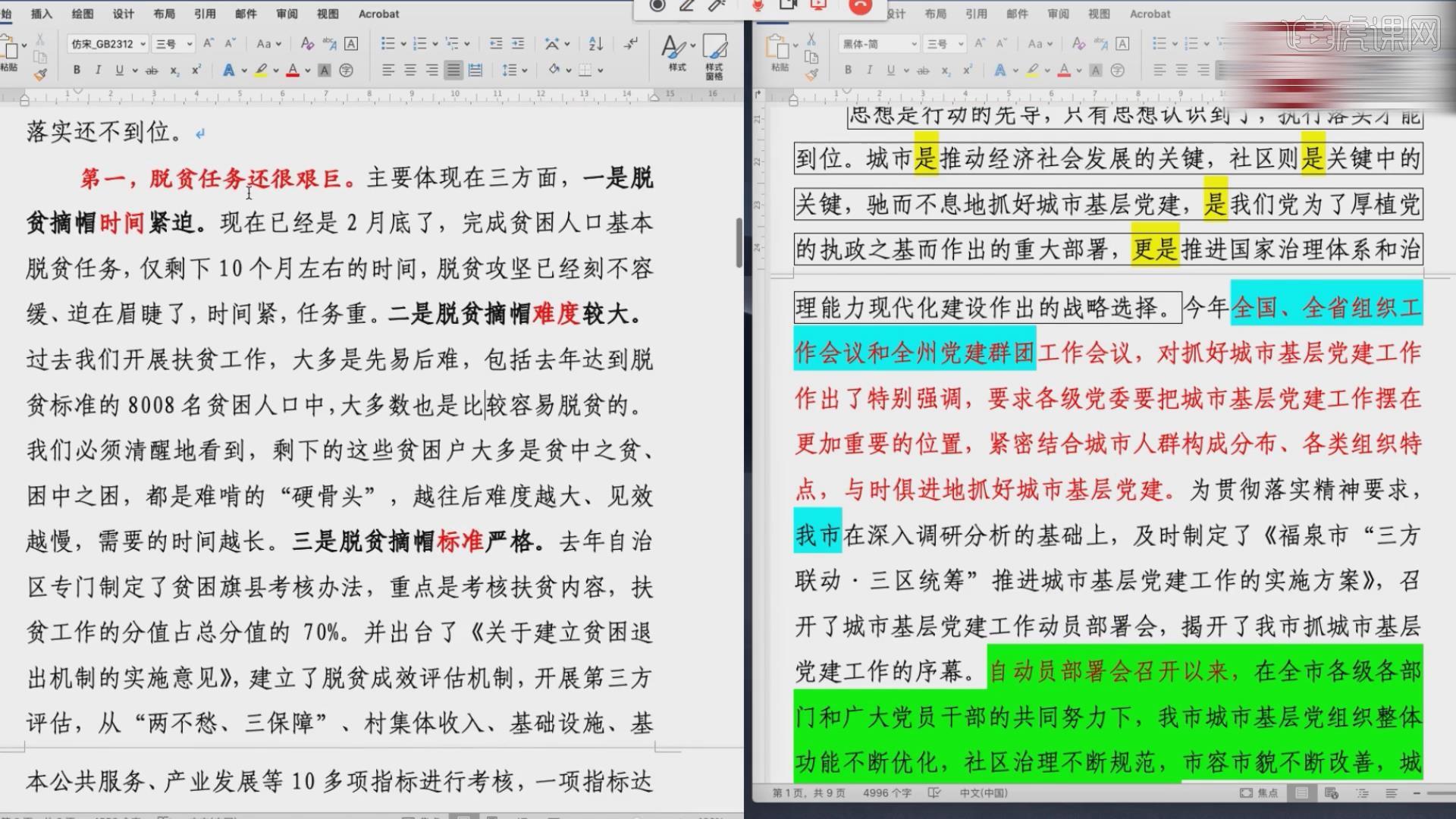Click the Enclose Characters 字 icon

point(347,71)
